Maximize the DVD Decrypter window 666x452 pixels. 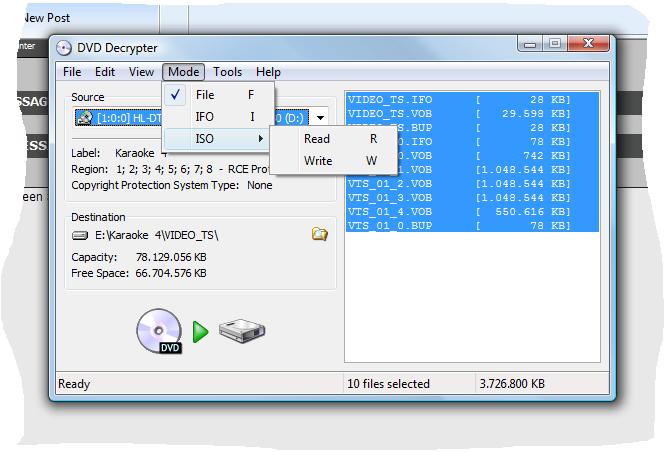(554, 44)
